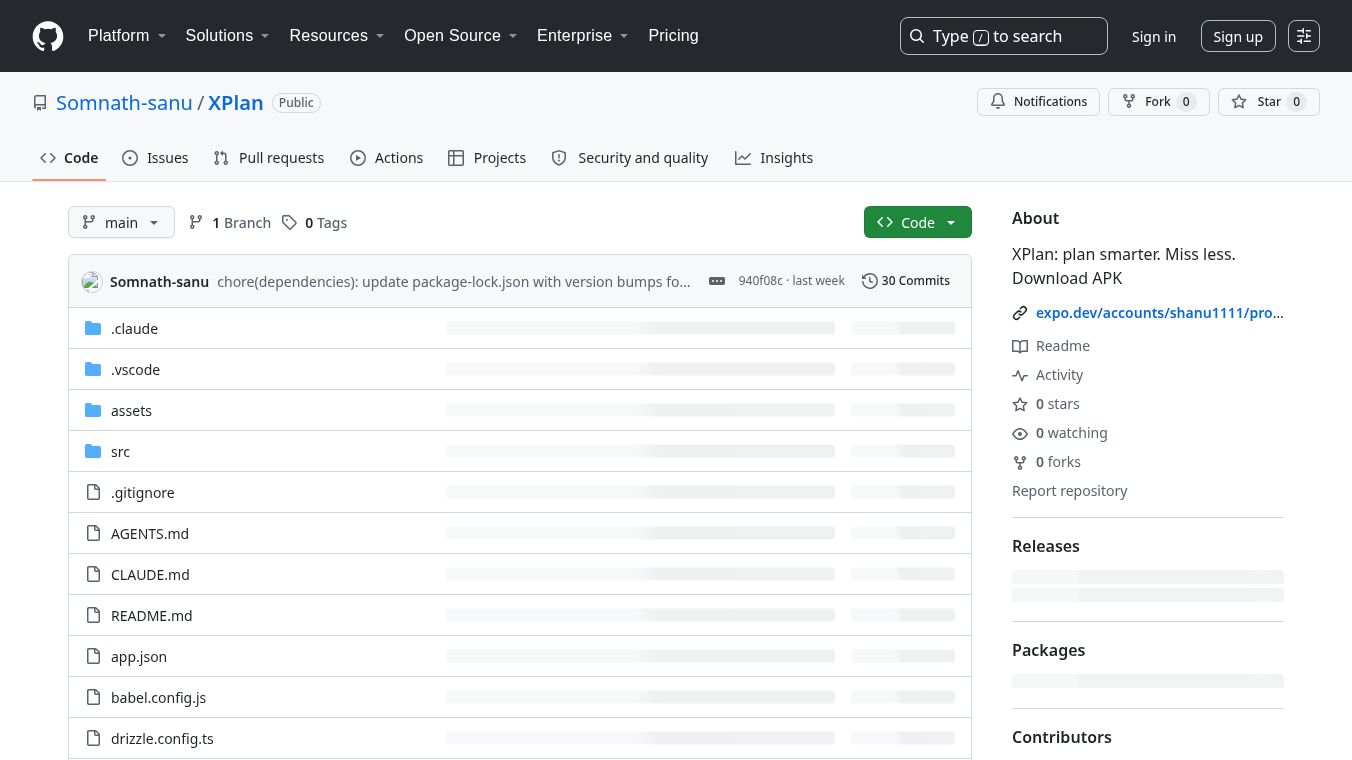Click the .vscode folder icon
Viewport: 1352px width, 760px height.
point(93,369)
